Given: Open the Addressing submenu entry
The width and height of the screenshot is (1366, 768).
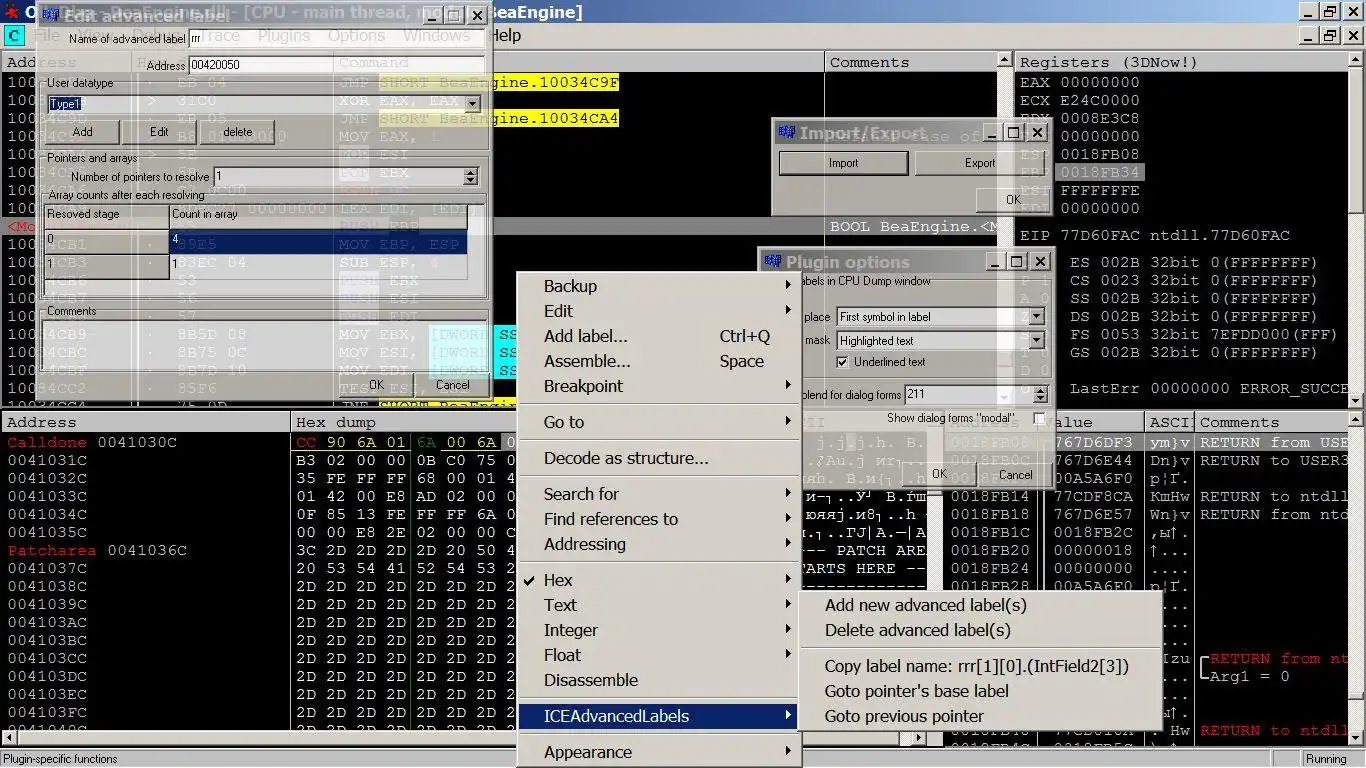Looking at the screenshot, I should tap(660, 544).
